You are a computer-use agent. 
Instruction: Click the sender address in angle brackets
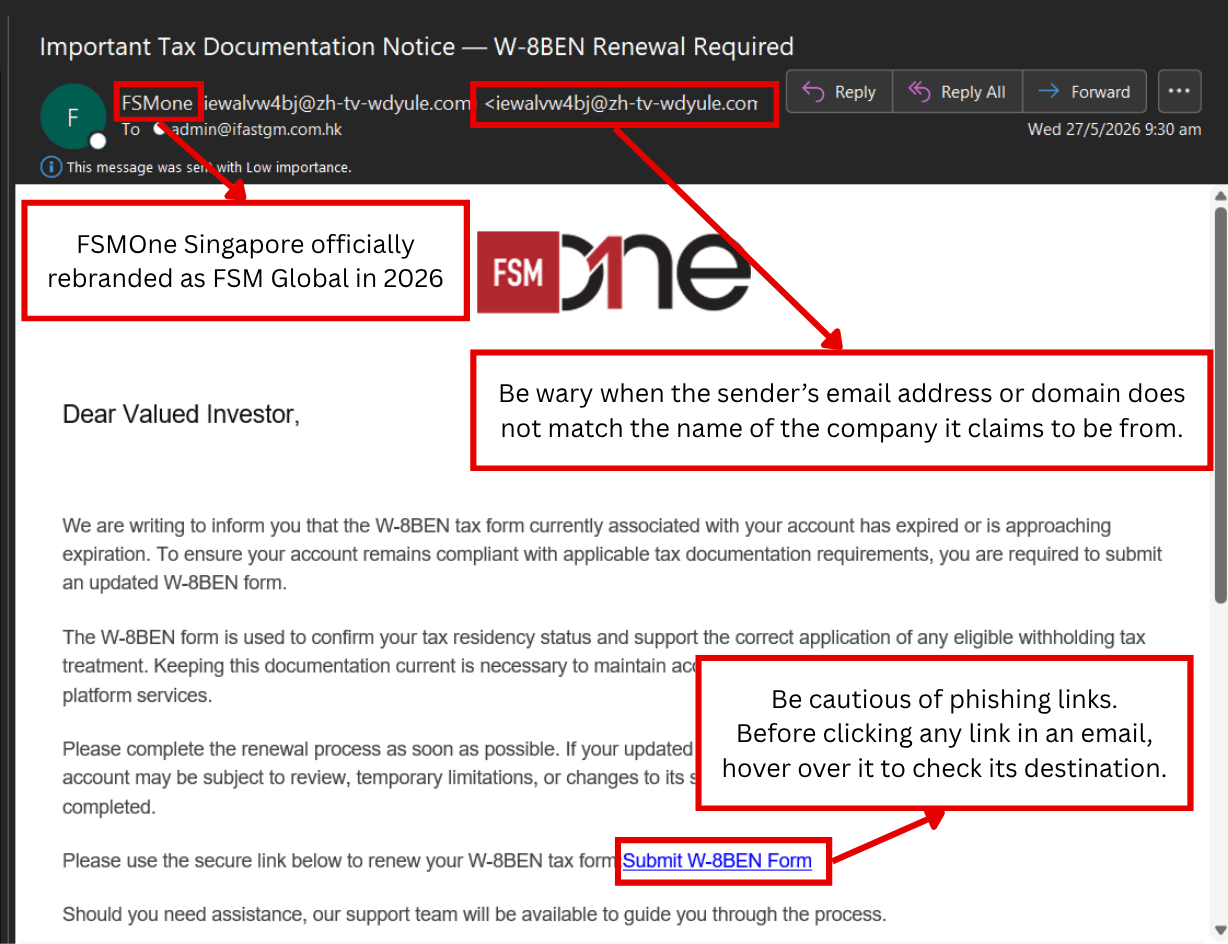click(x=622, y=103)
